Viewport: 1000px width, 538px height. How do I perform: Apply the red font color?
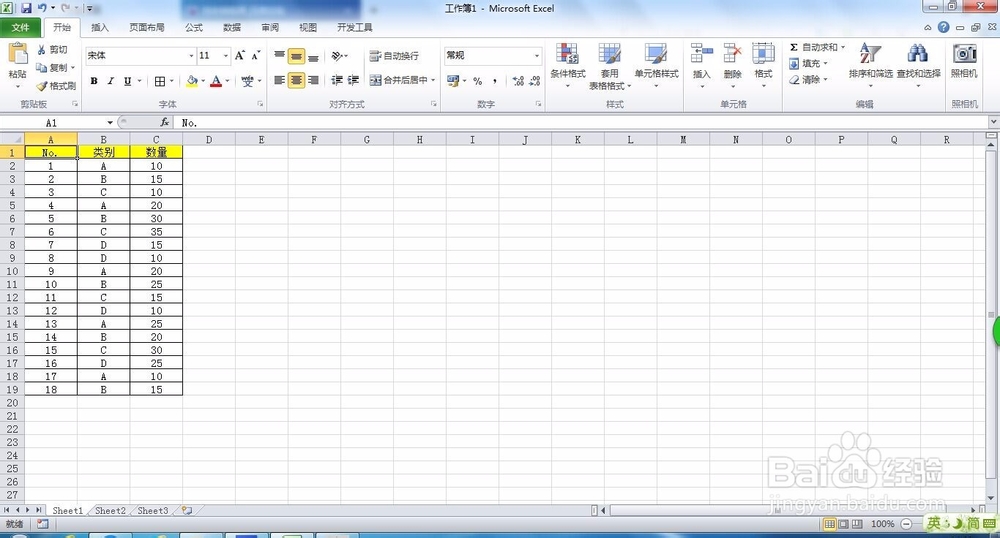pos(216,81)
